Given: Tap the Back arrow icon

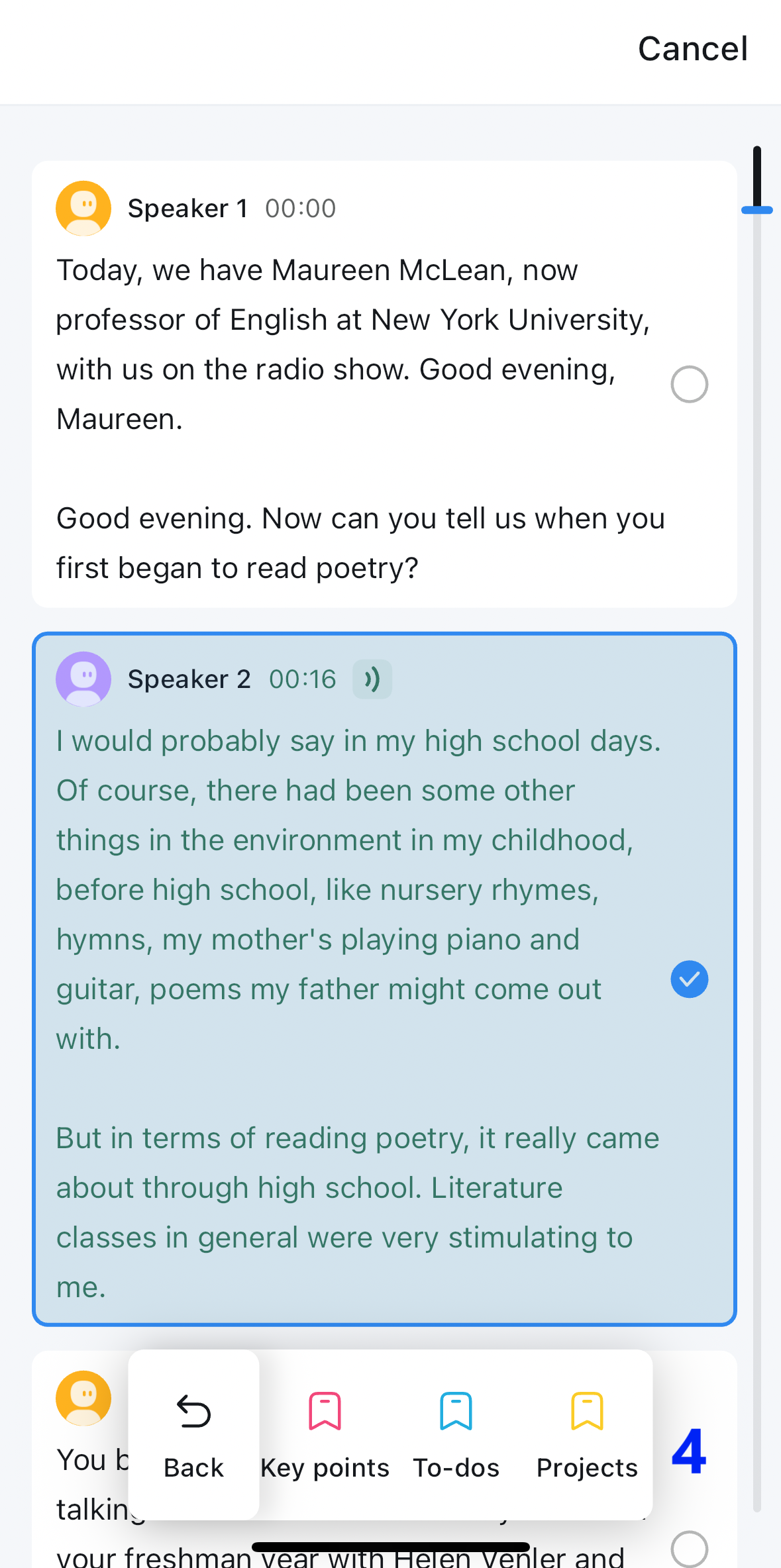Looking at the screenshot, I should [x=193, y=1411].
